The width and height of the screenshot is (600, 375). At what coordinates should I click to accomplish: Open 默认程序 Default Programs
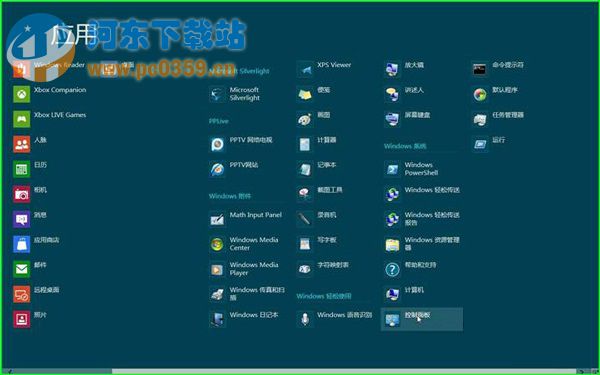tap(495, 94)
